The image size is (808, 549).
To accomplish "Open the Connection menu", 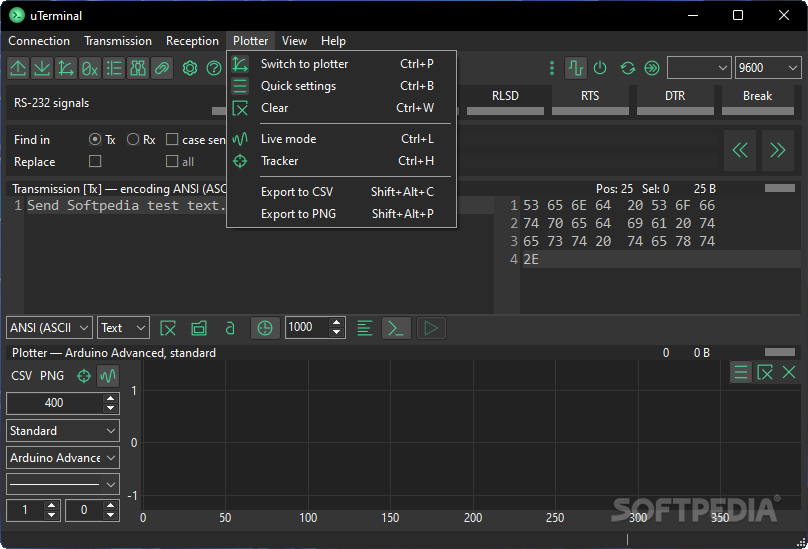I will pyautogui.click(x=39, y=41).
